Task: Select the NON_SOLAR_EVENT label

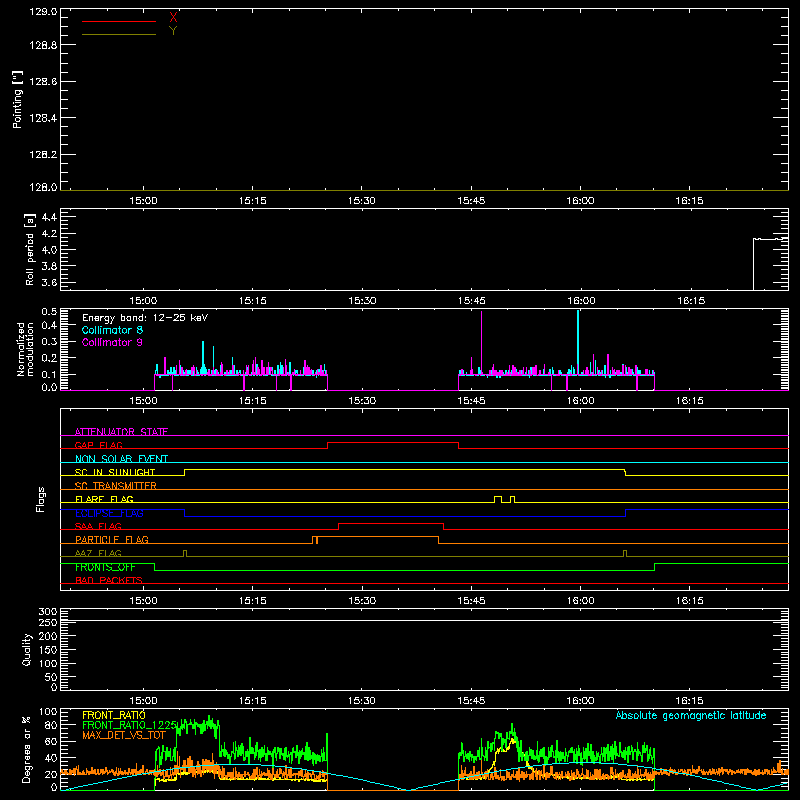Action: (x=121, y=459)
